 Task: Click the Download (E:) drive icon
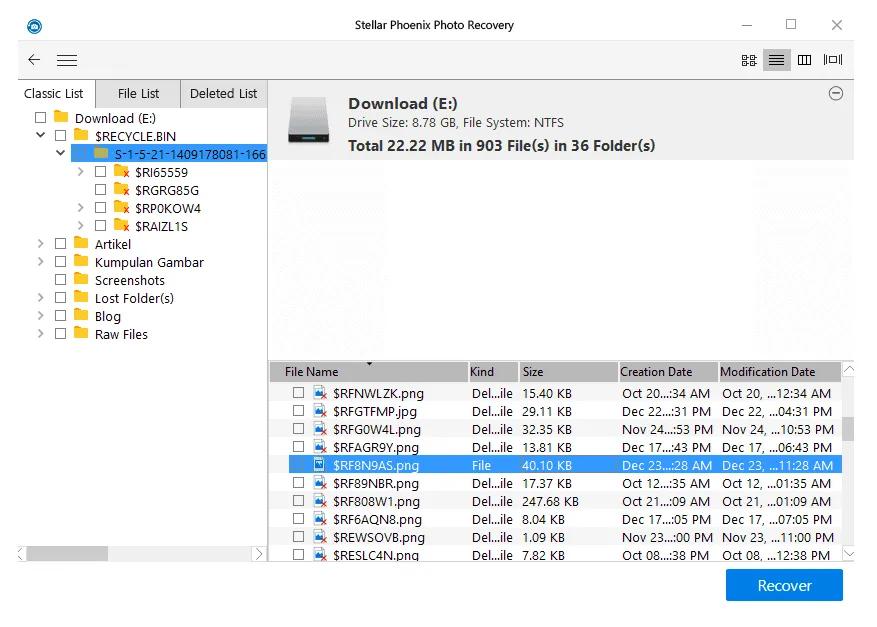[308, 120]
